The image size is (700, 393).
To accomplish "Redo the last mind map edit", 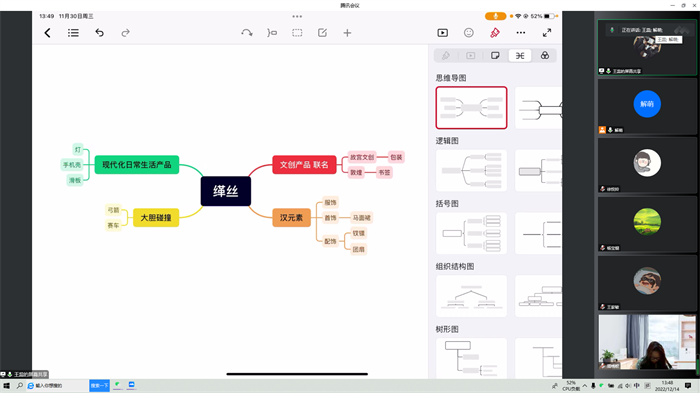I will click(125, 33).
